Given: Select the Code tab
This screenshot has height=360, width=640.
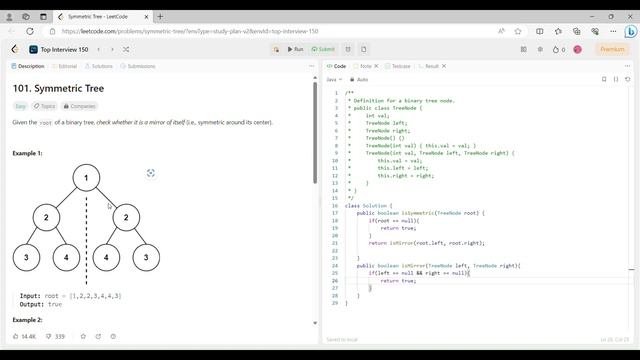Looking at the screenshot, I should [x=336, y=66].
